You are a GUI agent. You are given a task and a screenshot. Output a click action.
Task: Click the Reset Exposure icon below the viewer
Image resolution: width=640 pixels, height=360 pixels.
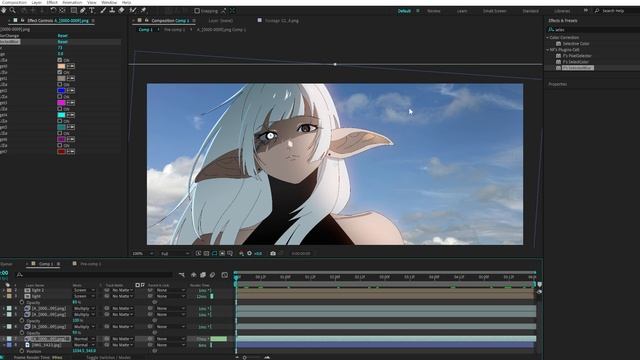(249, 253)
